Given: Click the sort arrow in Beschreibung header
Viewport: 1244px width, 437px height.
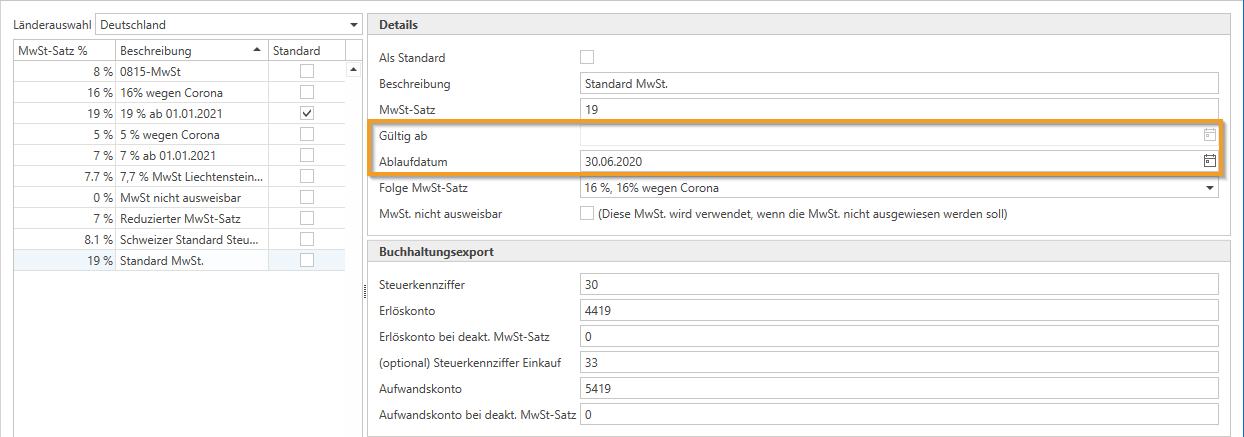Looking at the screenshot, I should (x=258, y=50).
